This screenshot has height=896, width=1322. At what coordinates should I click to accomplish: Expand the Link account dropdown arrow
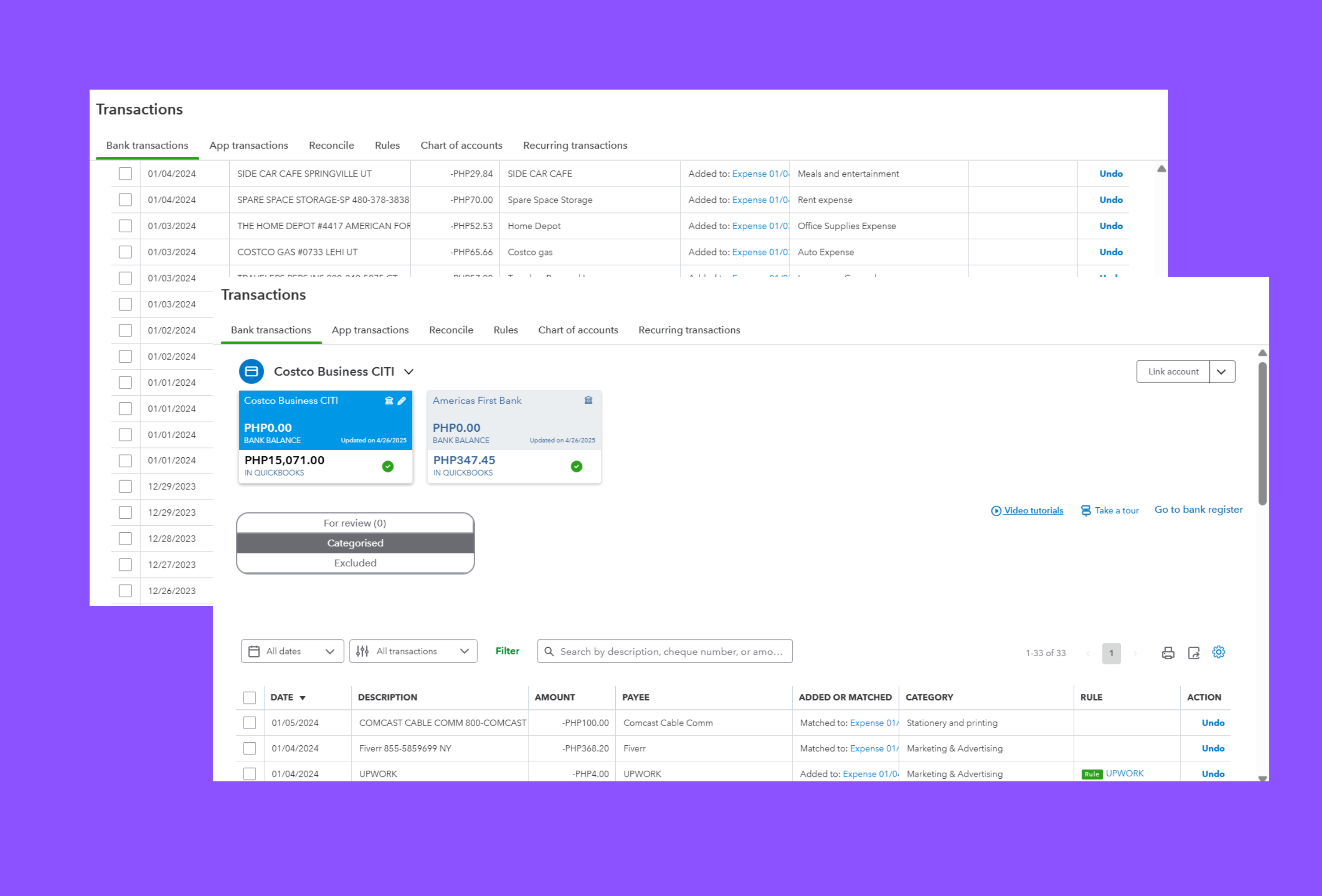[1221, 372]
